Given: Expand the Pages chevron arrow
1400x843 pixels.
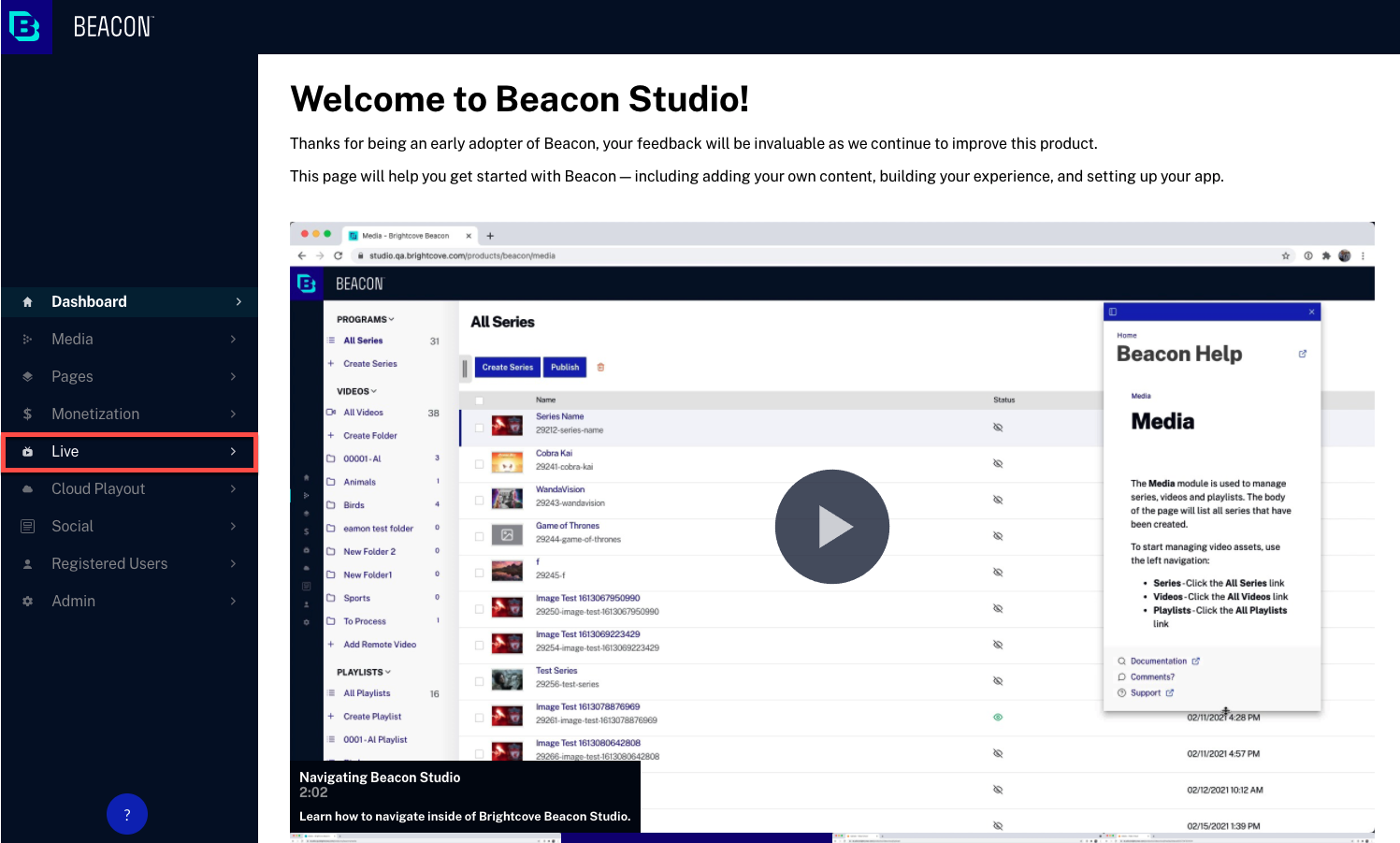Looking at the screenshot, I should click(x=233, y=376).
